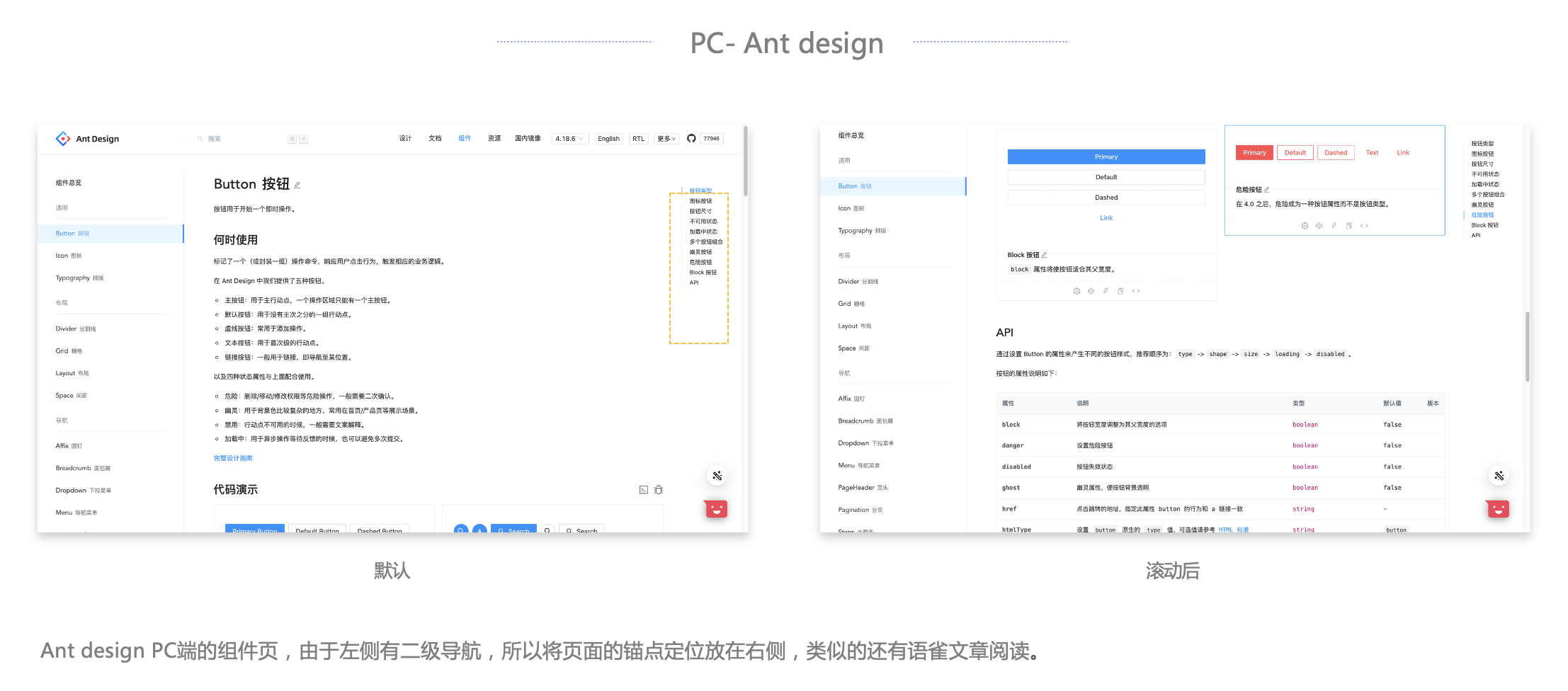
Task: Open the 国内镜像 menu item in the header
Action: 528,139
